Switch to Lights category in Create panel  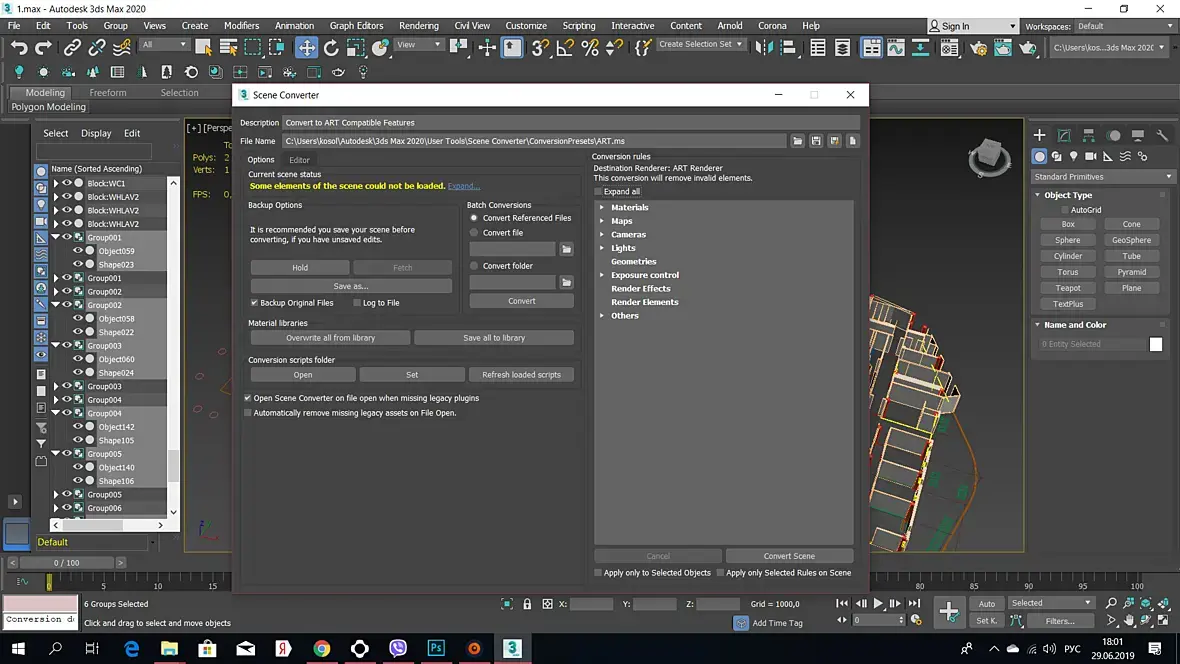(x=1074, y=157)
